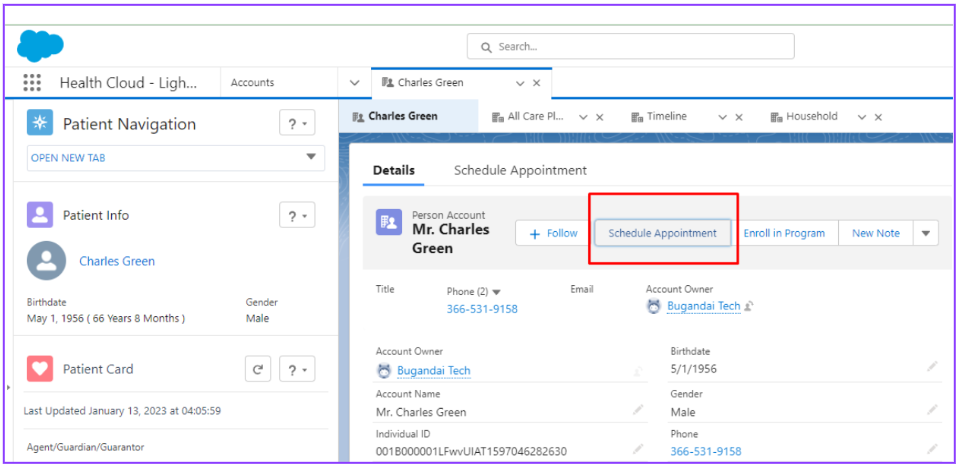960x468 pixels.
Task: Click the New Note button
Action: click(876, 233)
